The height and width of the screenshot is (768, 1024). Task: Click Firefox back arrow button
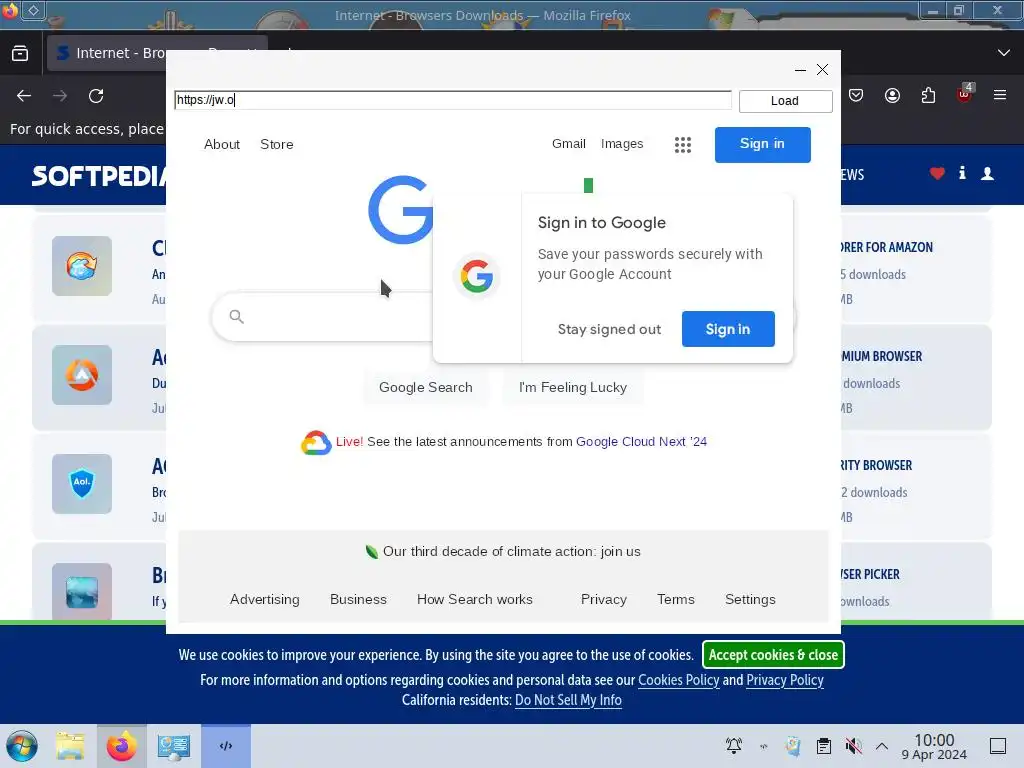coord(24,96)
